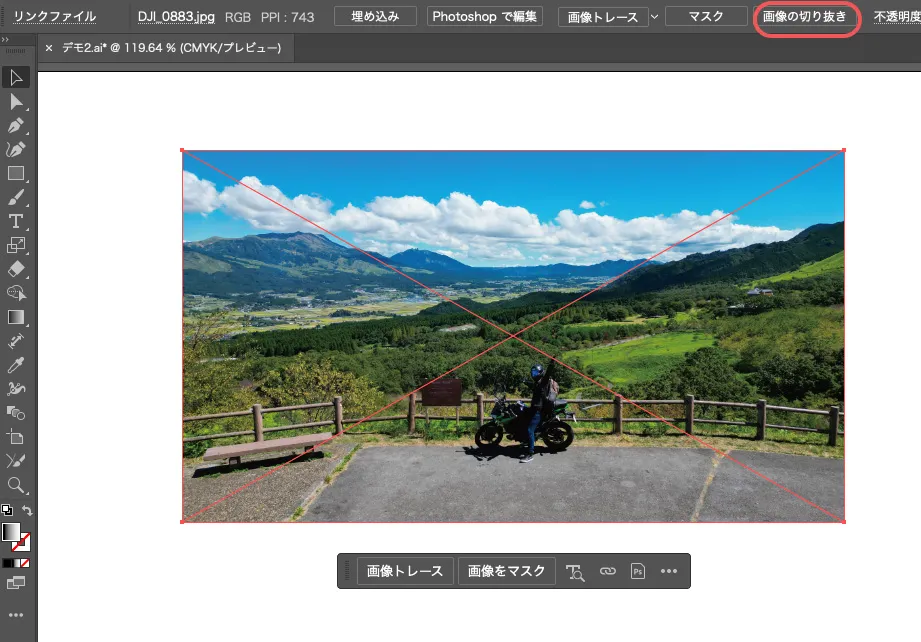921x642 pixels.
Task: Select the Eraser tool
Action: (16, 269)
